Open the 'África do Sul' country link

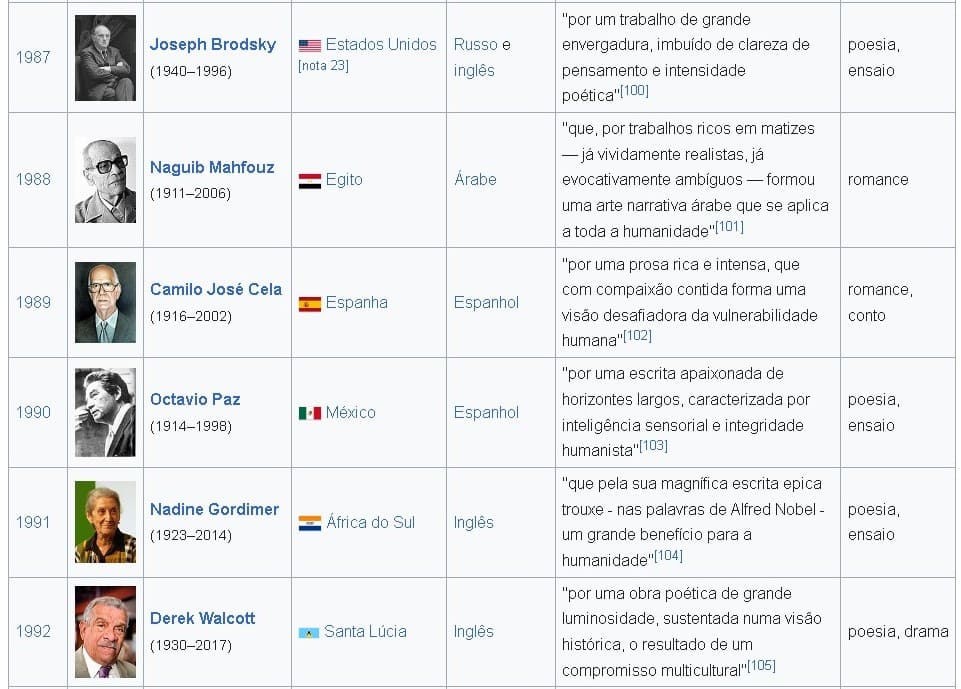point(370,522)
